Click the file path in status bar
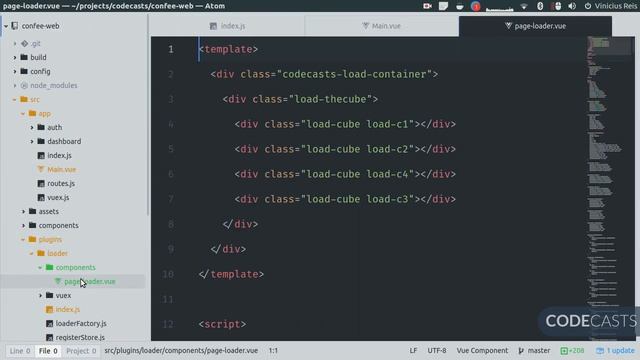The image size is (640, 360). click(181, 350)
